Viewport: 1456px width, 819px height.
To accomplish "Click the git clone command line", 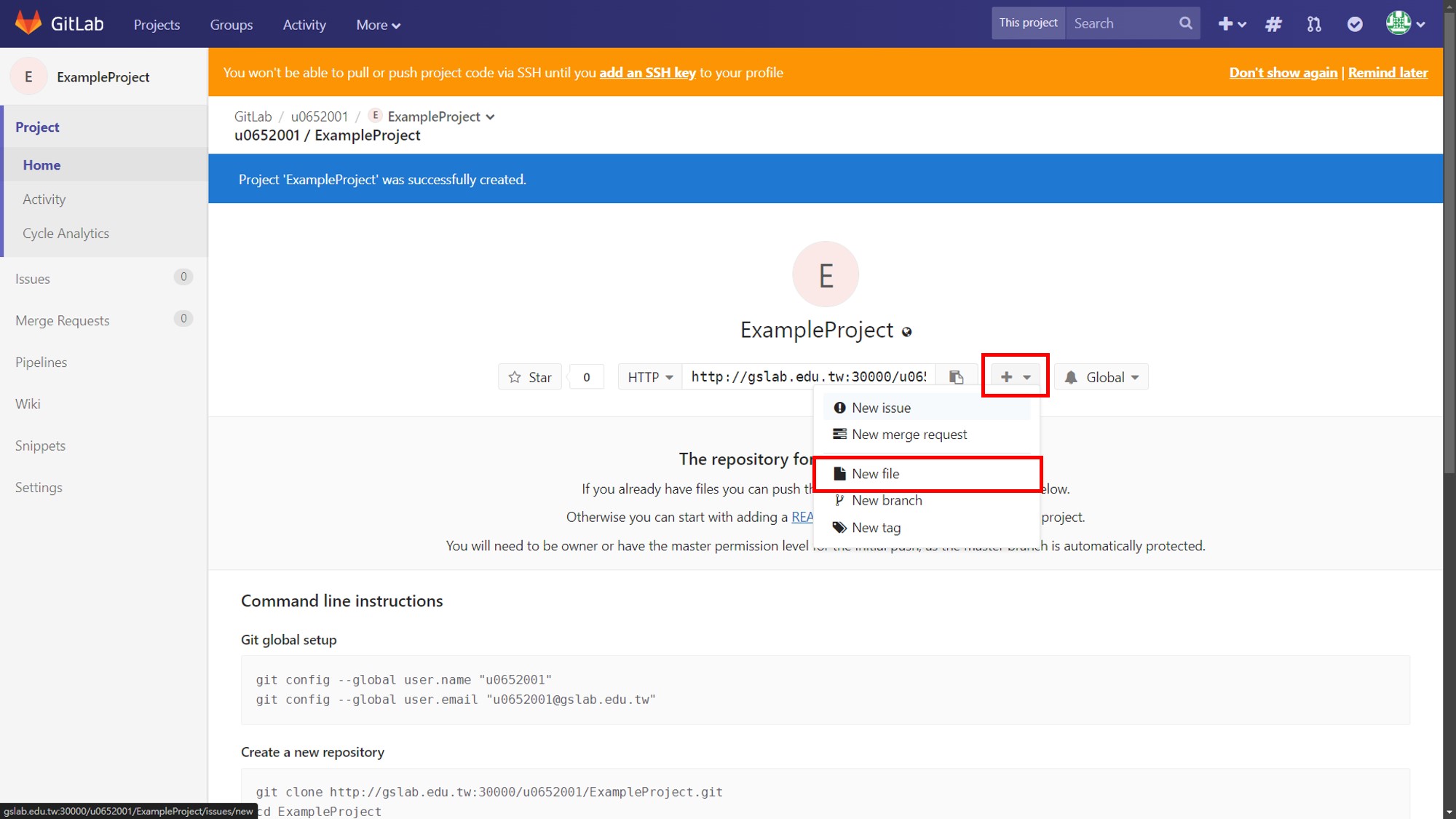I will [489, 792].
